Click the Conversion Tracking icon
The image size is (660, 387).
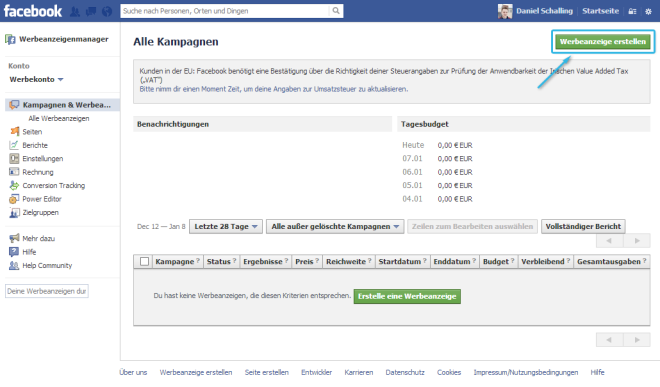[14, 185]
